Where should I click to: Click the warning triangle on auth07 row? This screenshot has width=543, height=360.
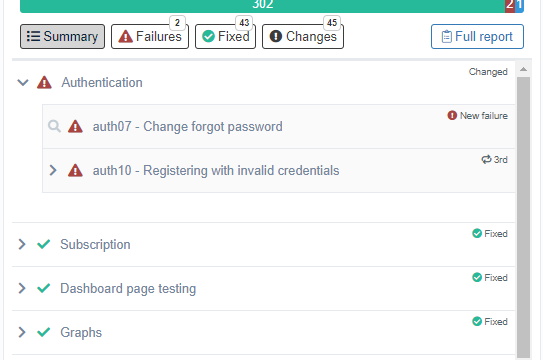(75, 126)
